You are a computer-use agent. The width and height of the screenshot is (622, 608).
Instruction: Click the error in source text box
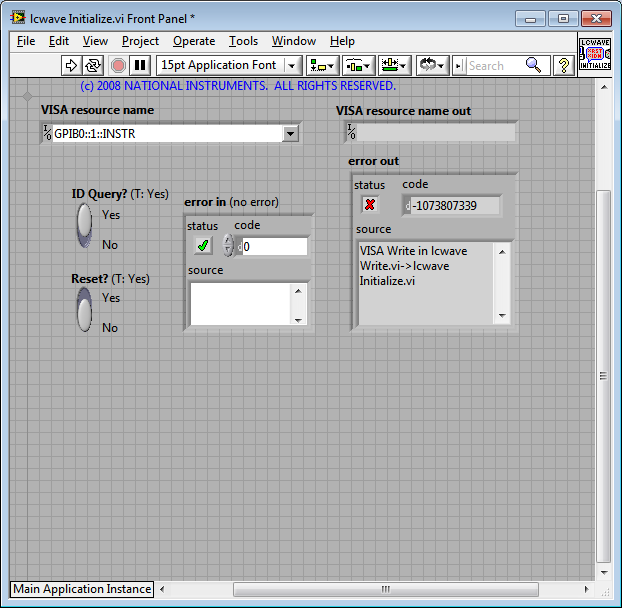coord(242,303)
